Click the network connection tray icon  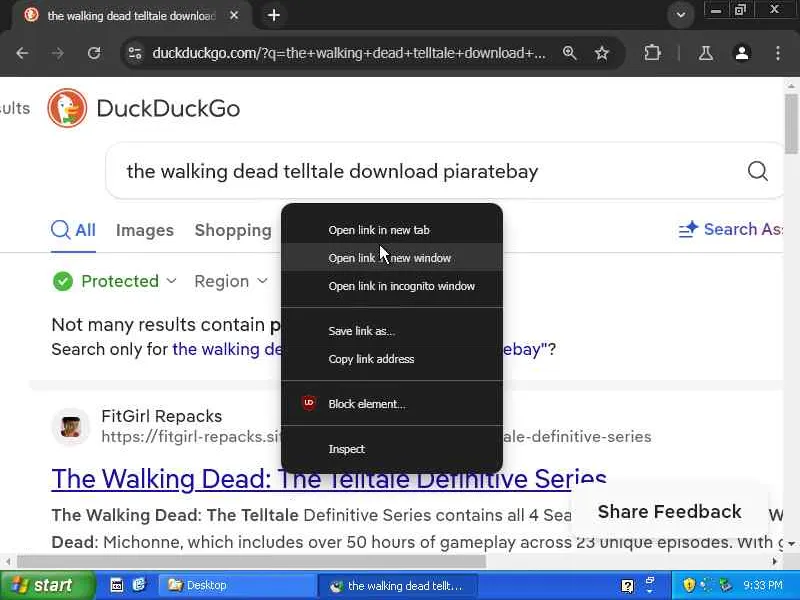pos(724,585)
